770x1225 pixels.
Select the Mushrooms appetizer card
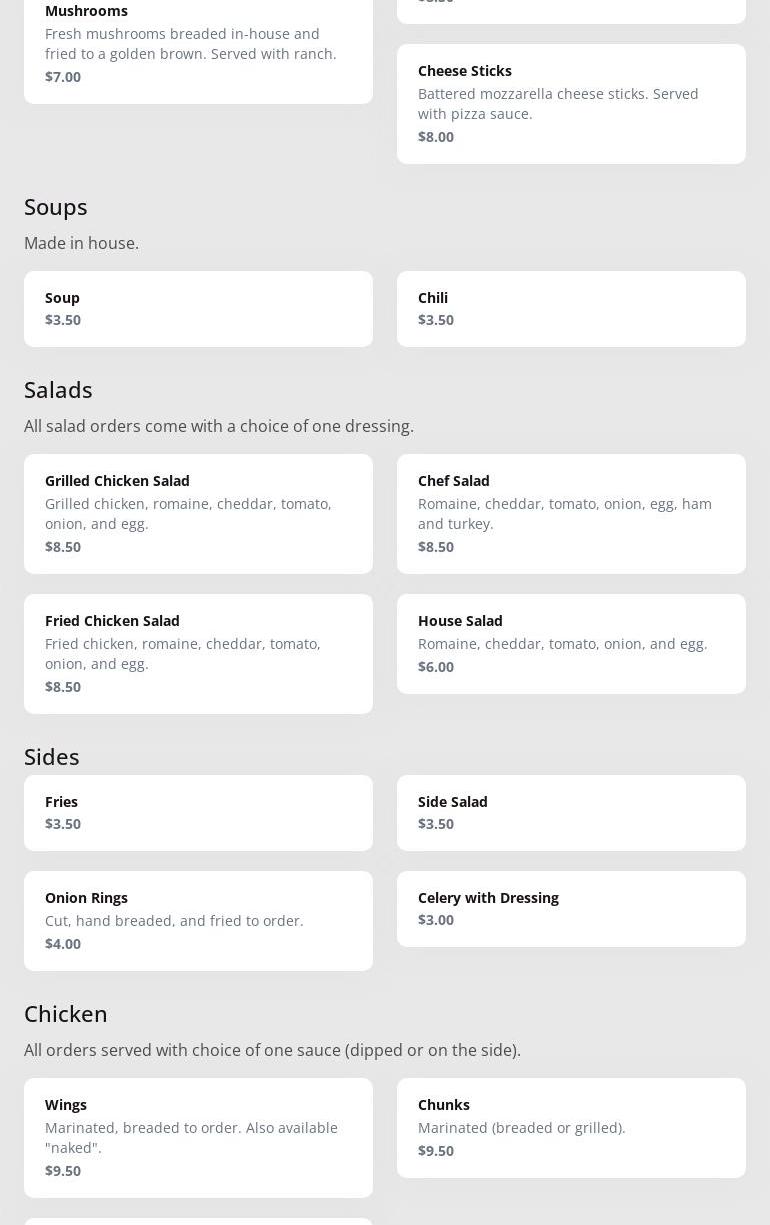[x=198, y=45]
